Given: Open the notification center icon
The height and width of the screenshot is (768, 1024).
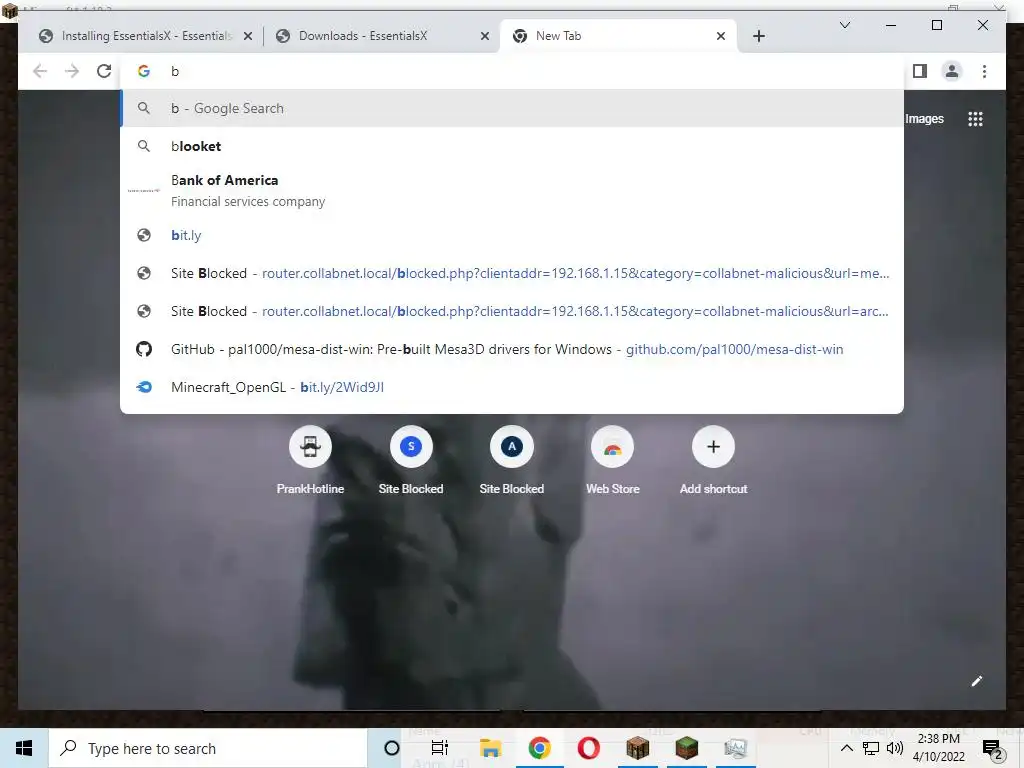Looking at the screenshot, I should [993, 750].
